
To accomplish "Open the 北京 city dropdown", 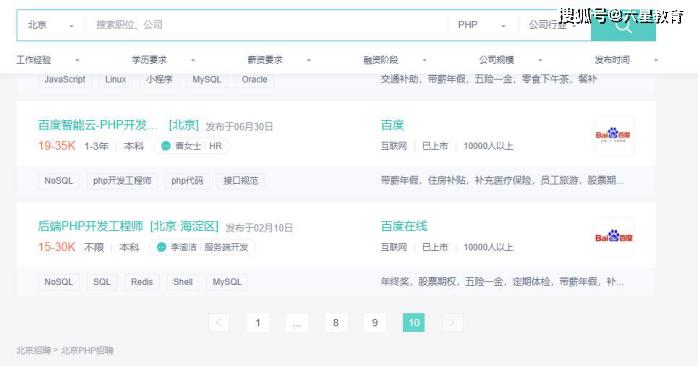I will point(51,25).
